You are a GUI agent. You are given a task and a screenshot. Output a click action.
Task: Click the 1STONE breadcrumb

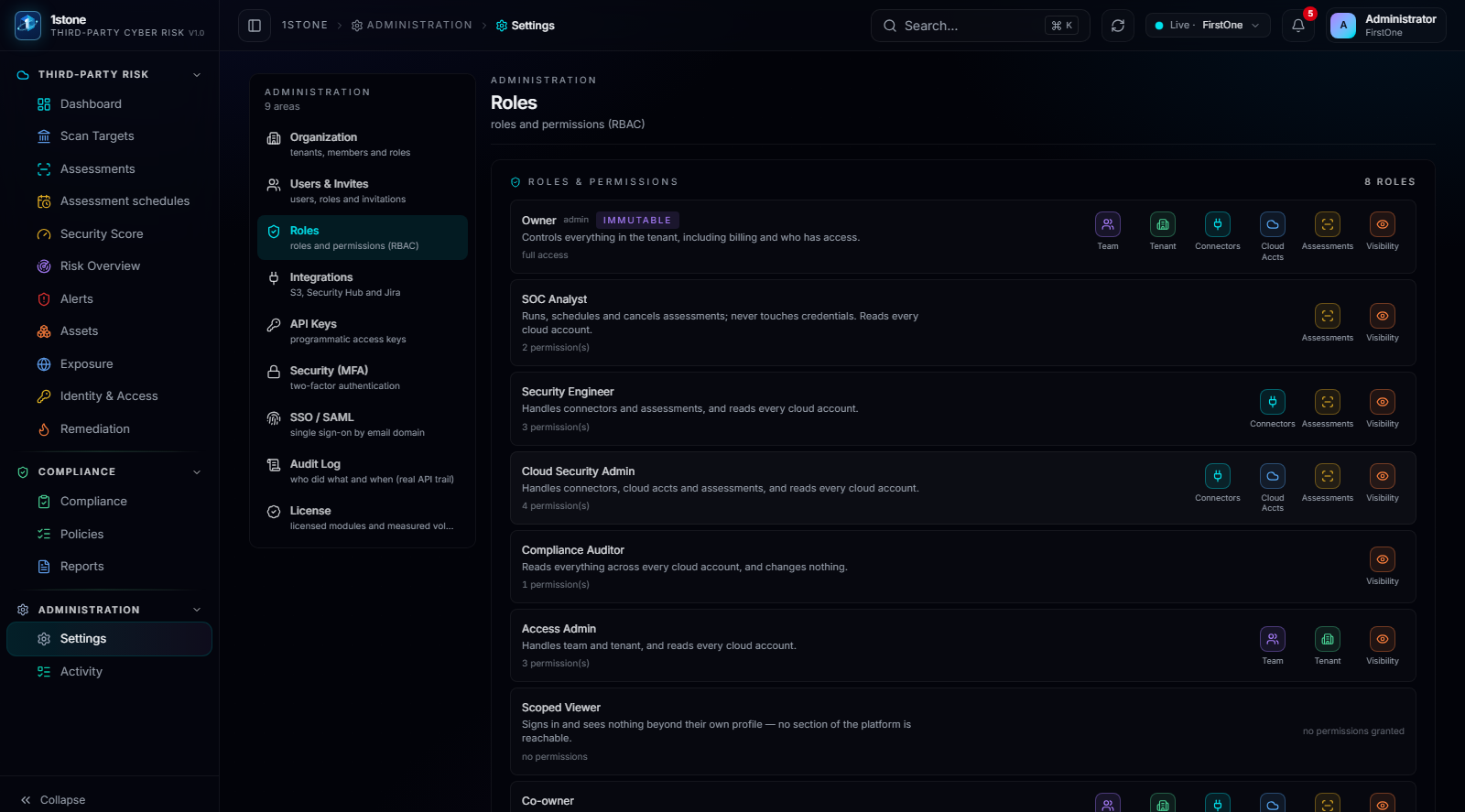click(305, 26)
